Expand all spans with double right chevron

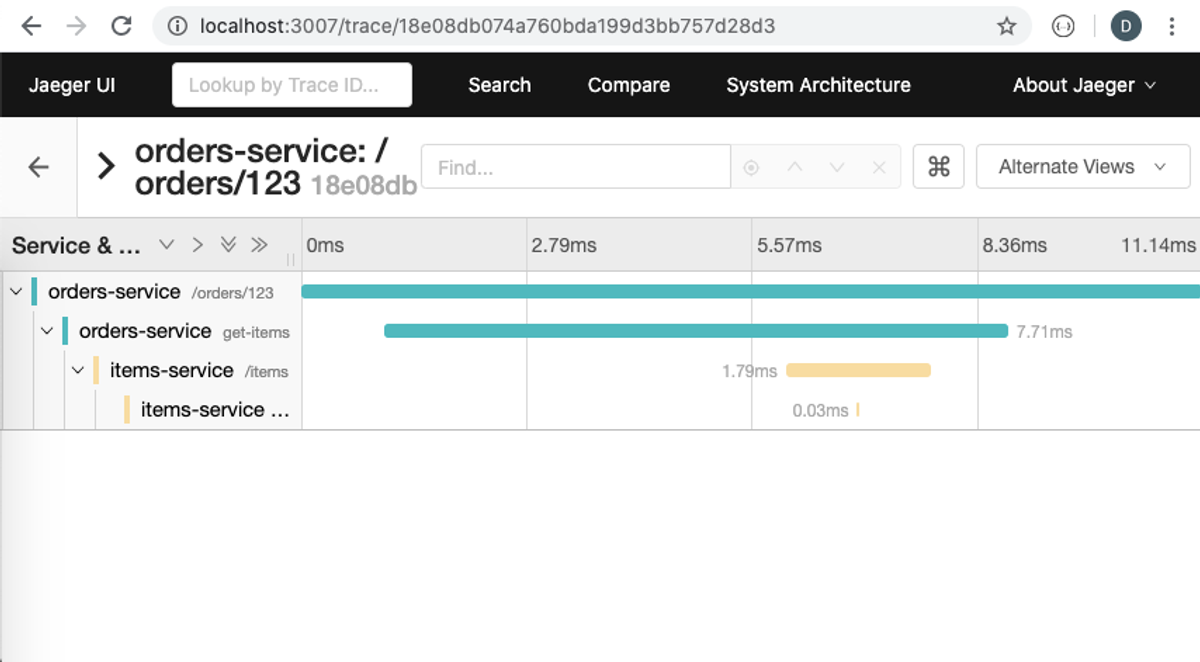[x=259, y=244]
